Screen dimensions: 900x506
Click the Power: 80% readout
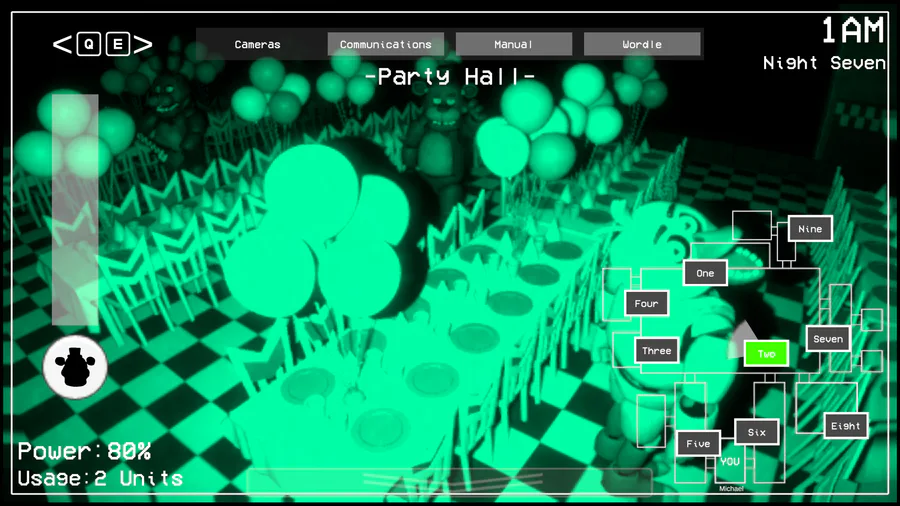(x=84, y=451)
